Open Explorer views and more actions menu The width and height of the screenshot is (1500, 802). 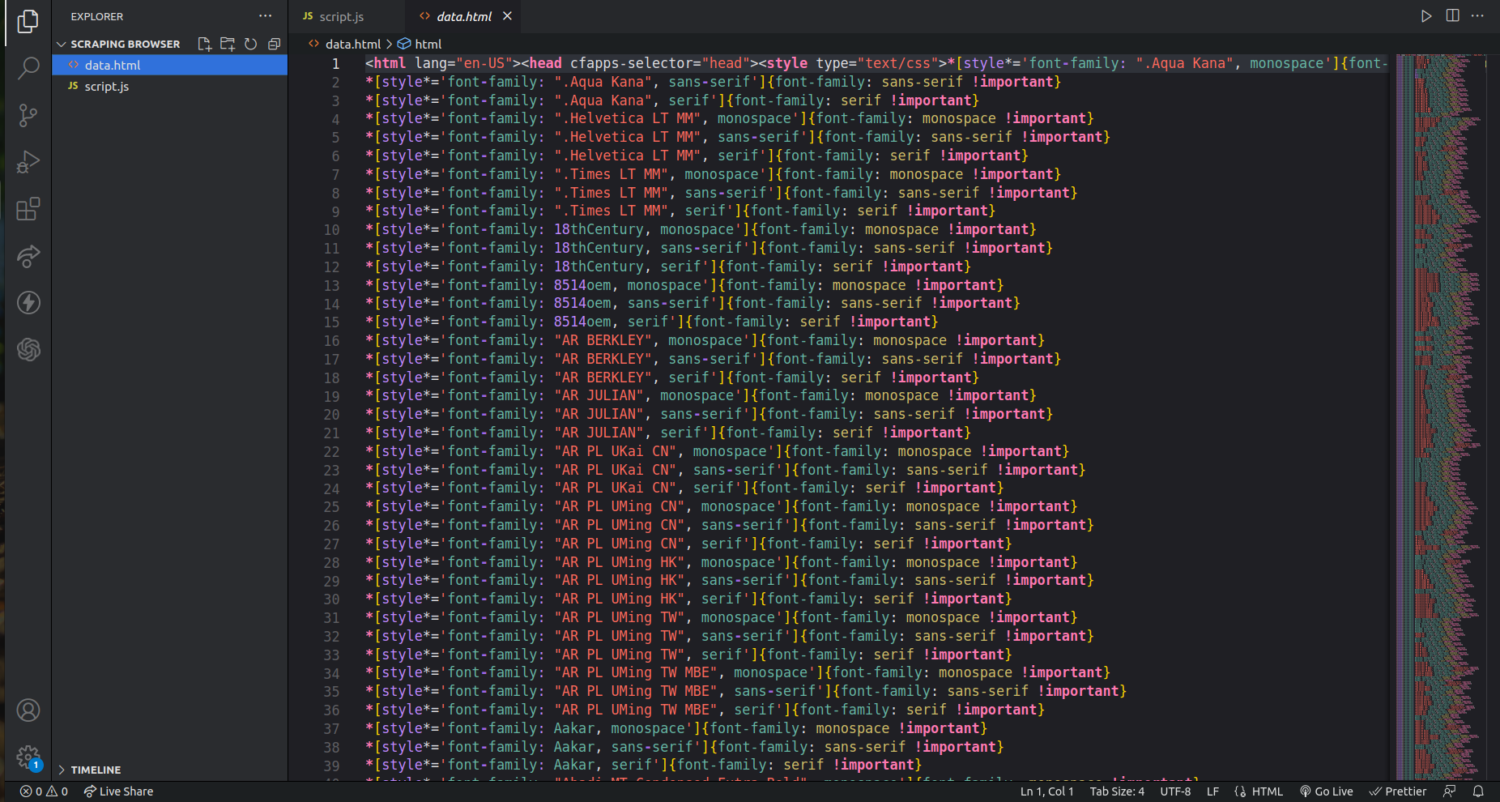tap(265, 16)
